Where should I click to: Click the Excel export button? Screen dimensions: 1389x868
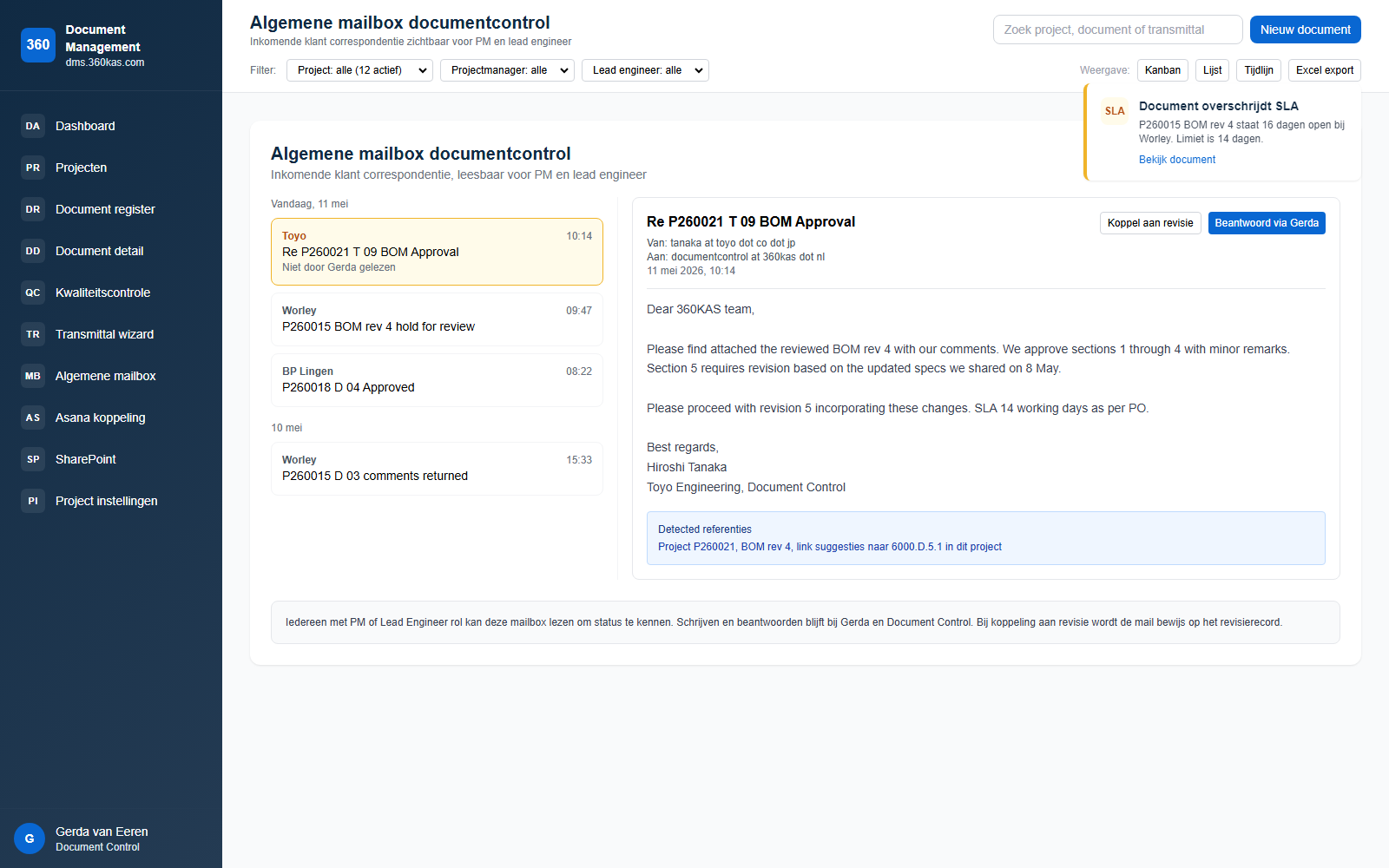pyautogui.click(x=1325, y=70)
